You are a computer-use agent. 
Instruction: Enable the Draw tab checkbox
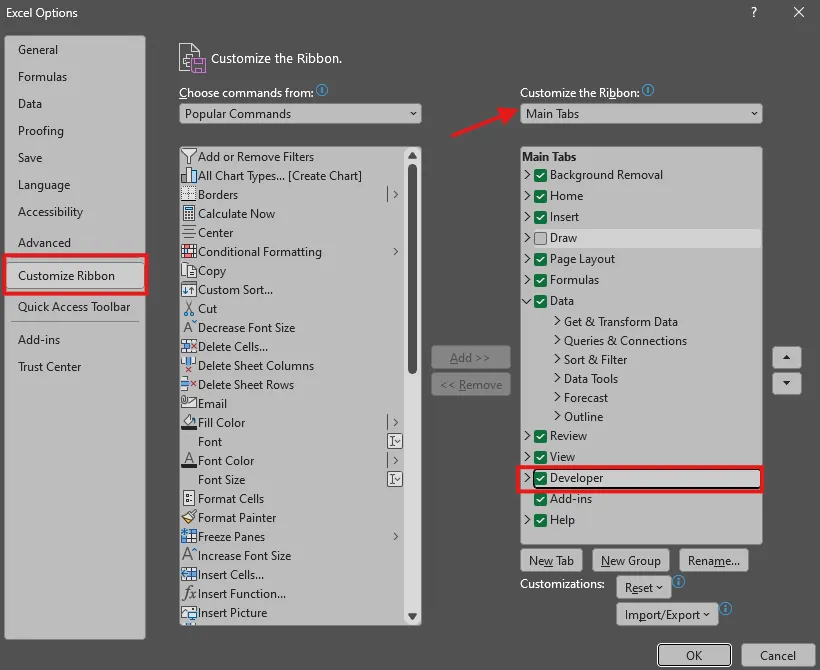pyautogui.click(x=542, y=238)
